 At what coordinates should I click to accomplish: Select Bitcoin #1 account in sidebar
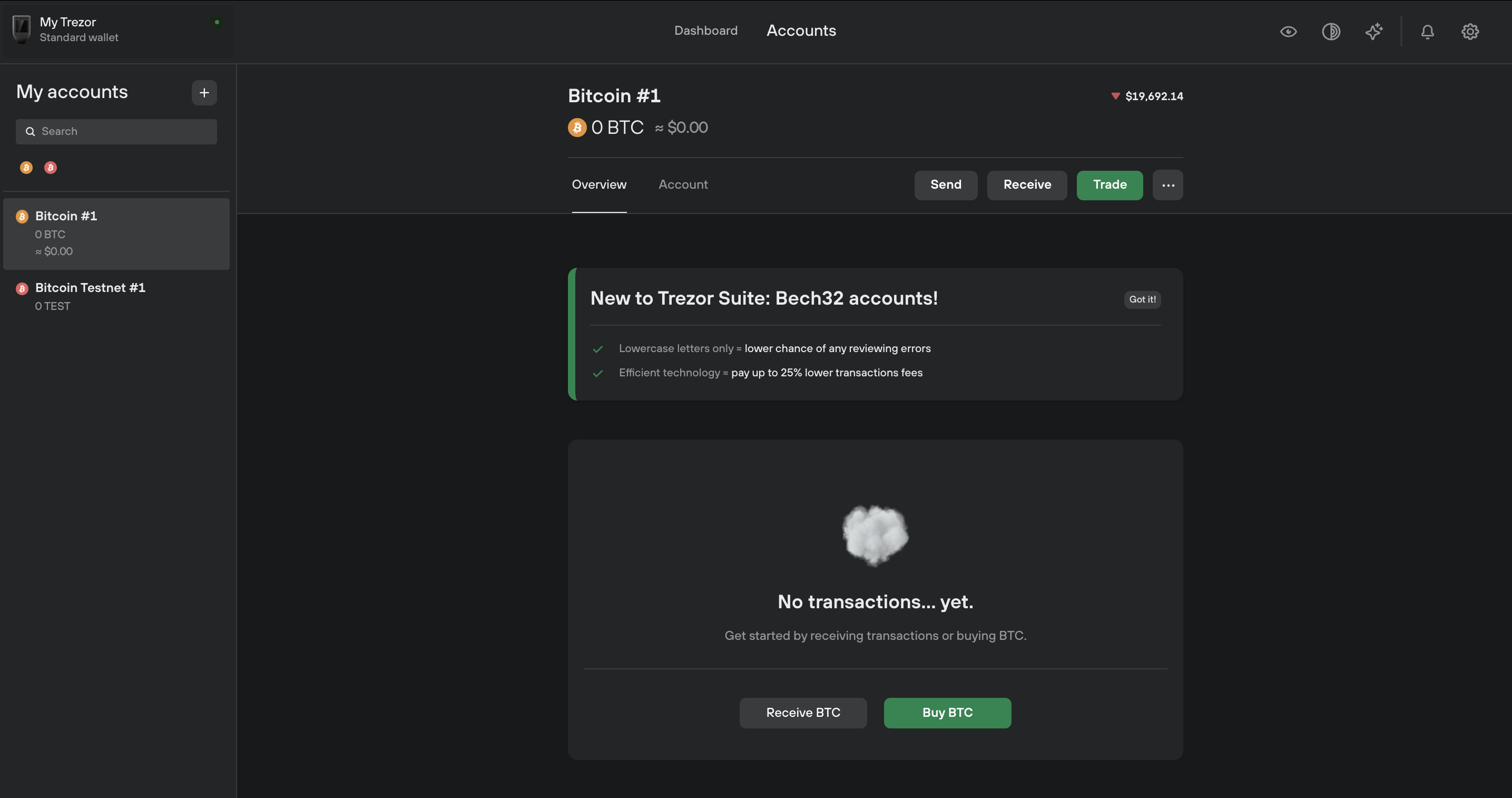click(x=116, y=233)
